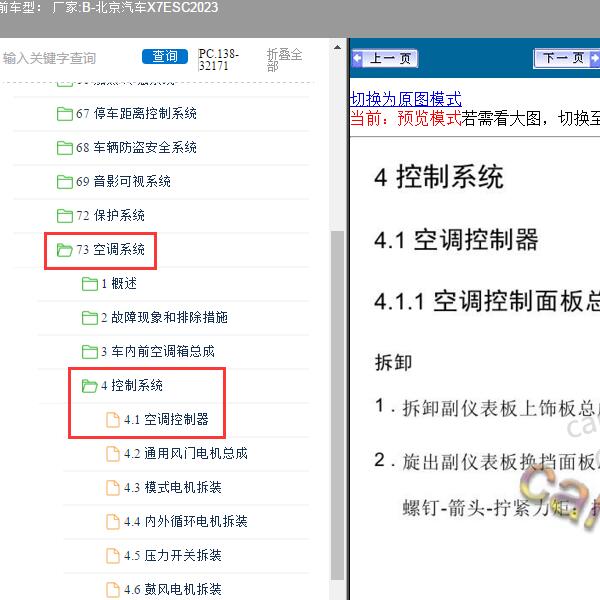Image resolution: width=600 pixels, height=600 pixels.
Task: Click document icon of 4.1 空调控制器
Action: (113, 419)
